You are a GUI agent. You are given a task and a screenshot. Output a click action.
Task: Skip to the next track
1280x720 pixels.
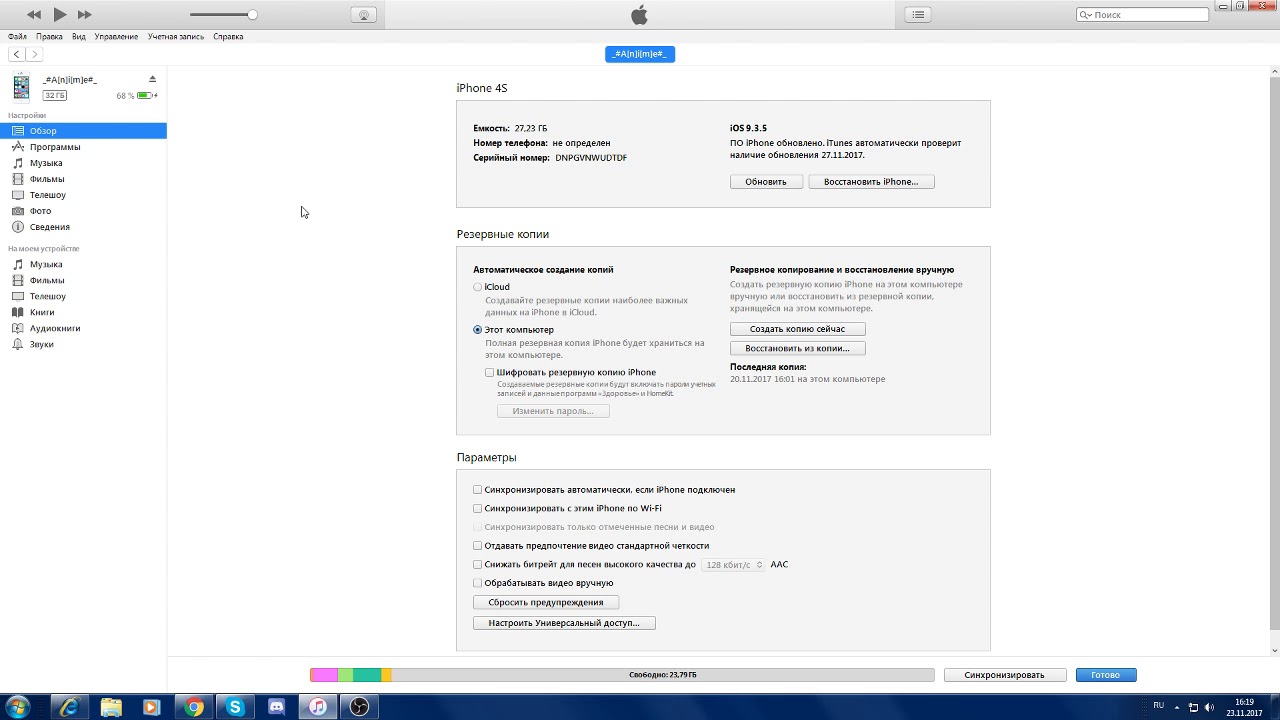coord(84,14)
